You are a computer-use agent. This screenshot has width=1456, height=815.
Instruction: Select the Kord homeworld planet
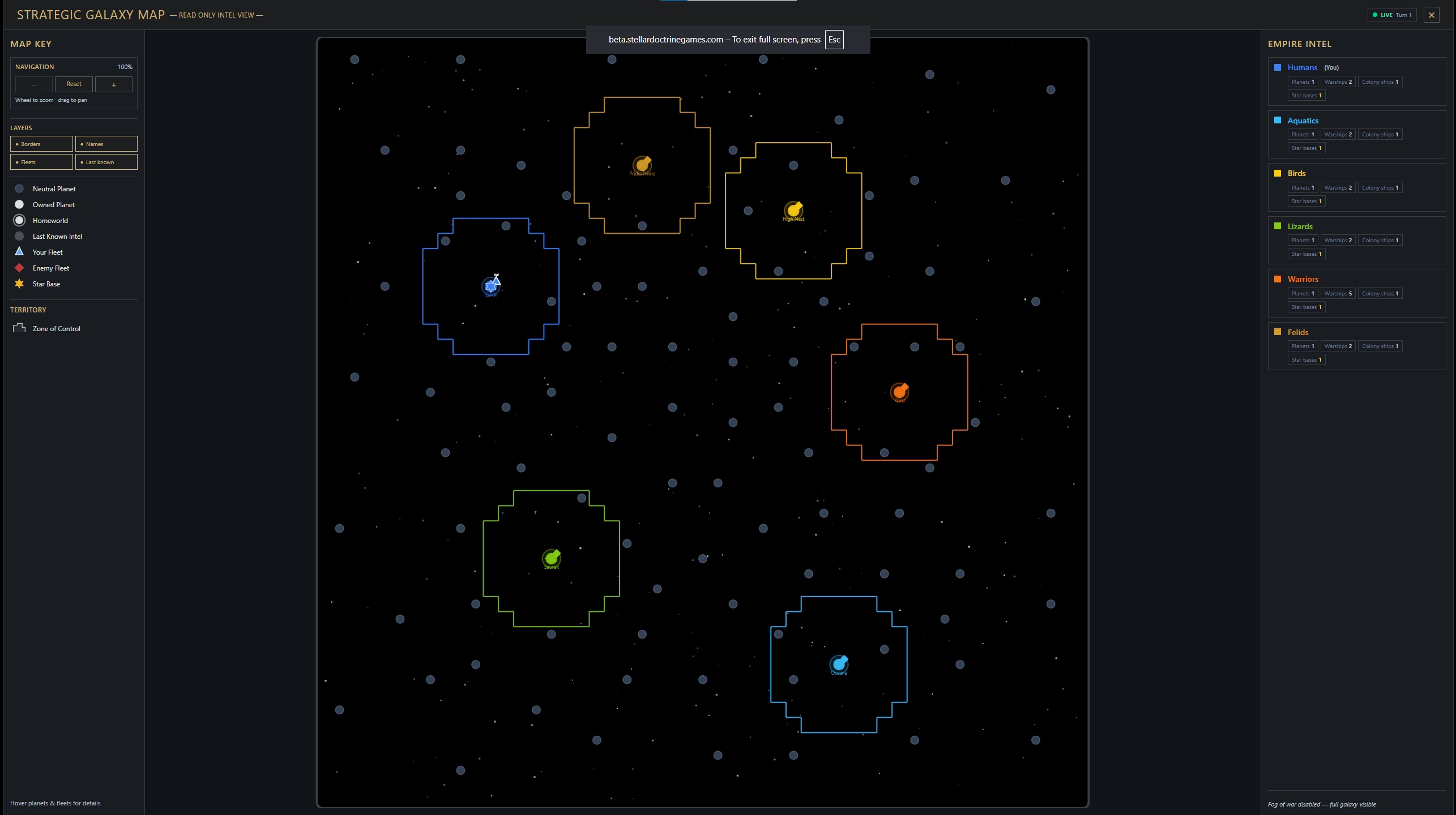click(899, 392)
